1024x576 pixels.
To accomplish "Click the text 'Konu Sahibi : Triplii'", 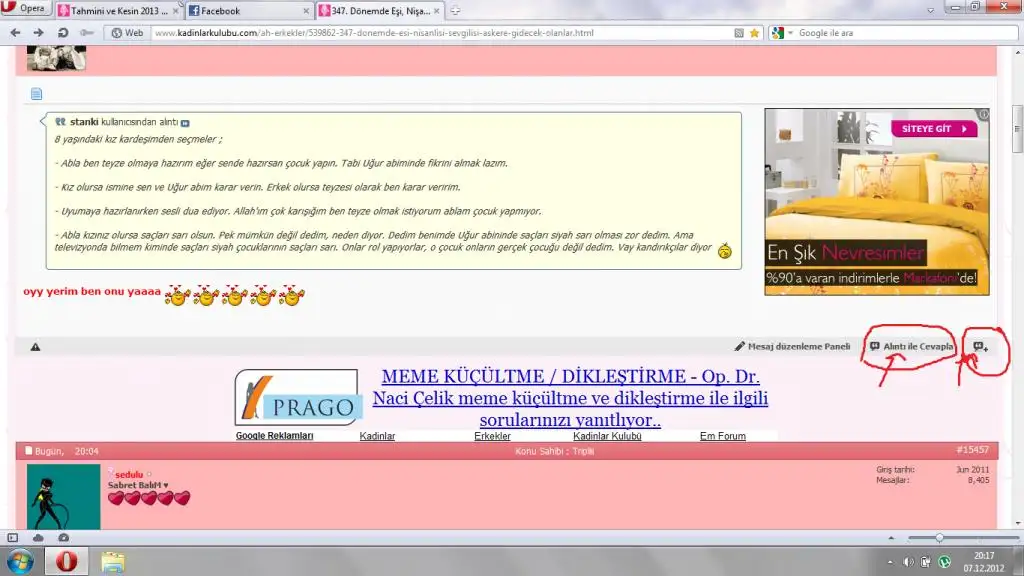I will [554, 451].
